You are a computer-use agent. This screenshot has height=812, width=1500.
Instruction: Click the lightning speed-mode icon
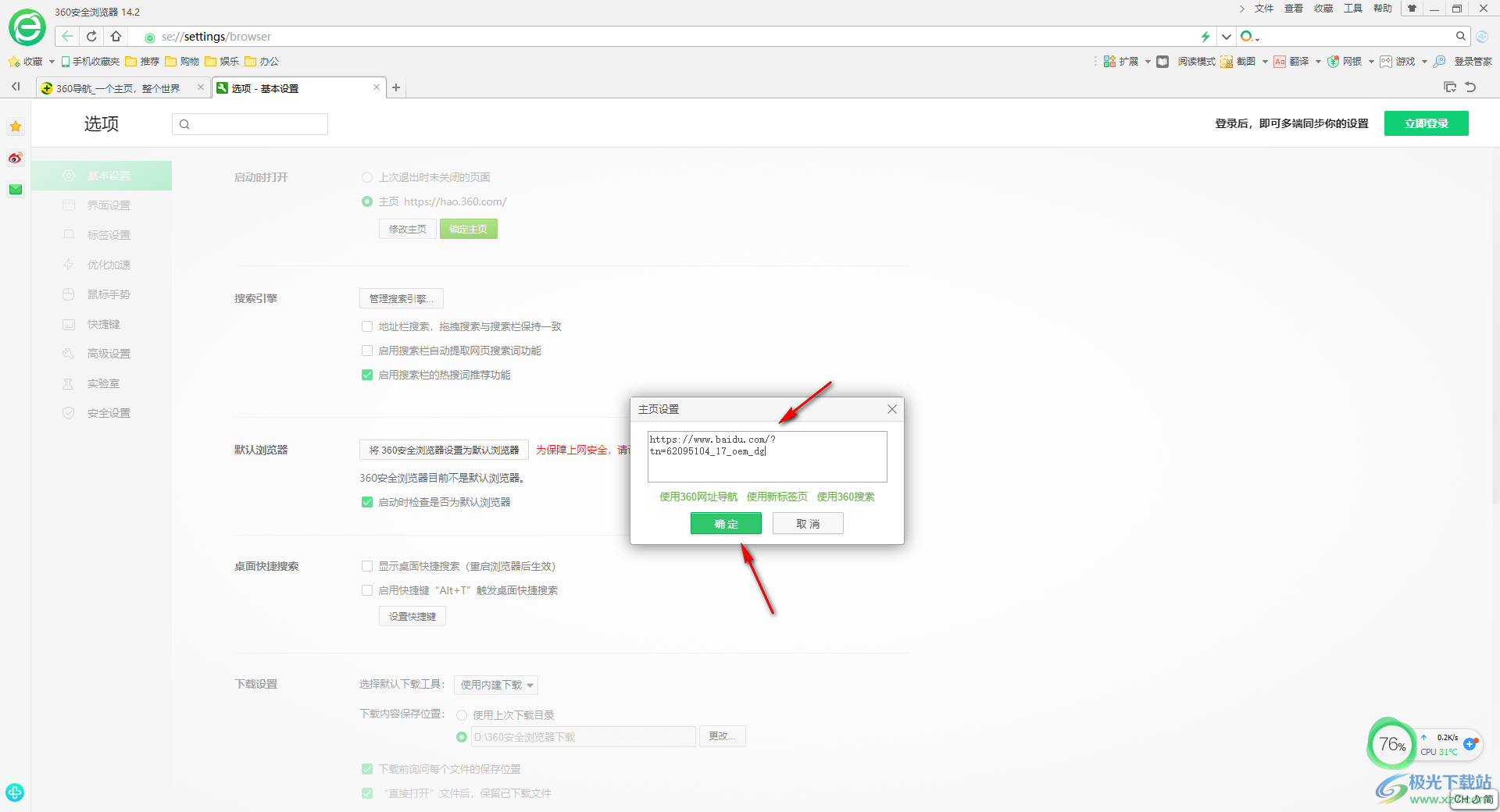click(x=1205, y=36)
